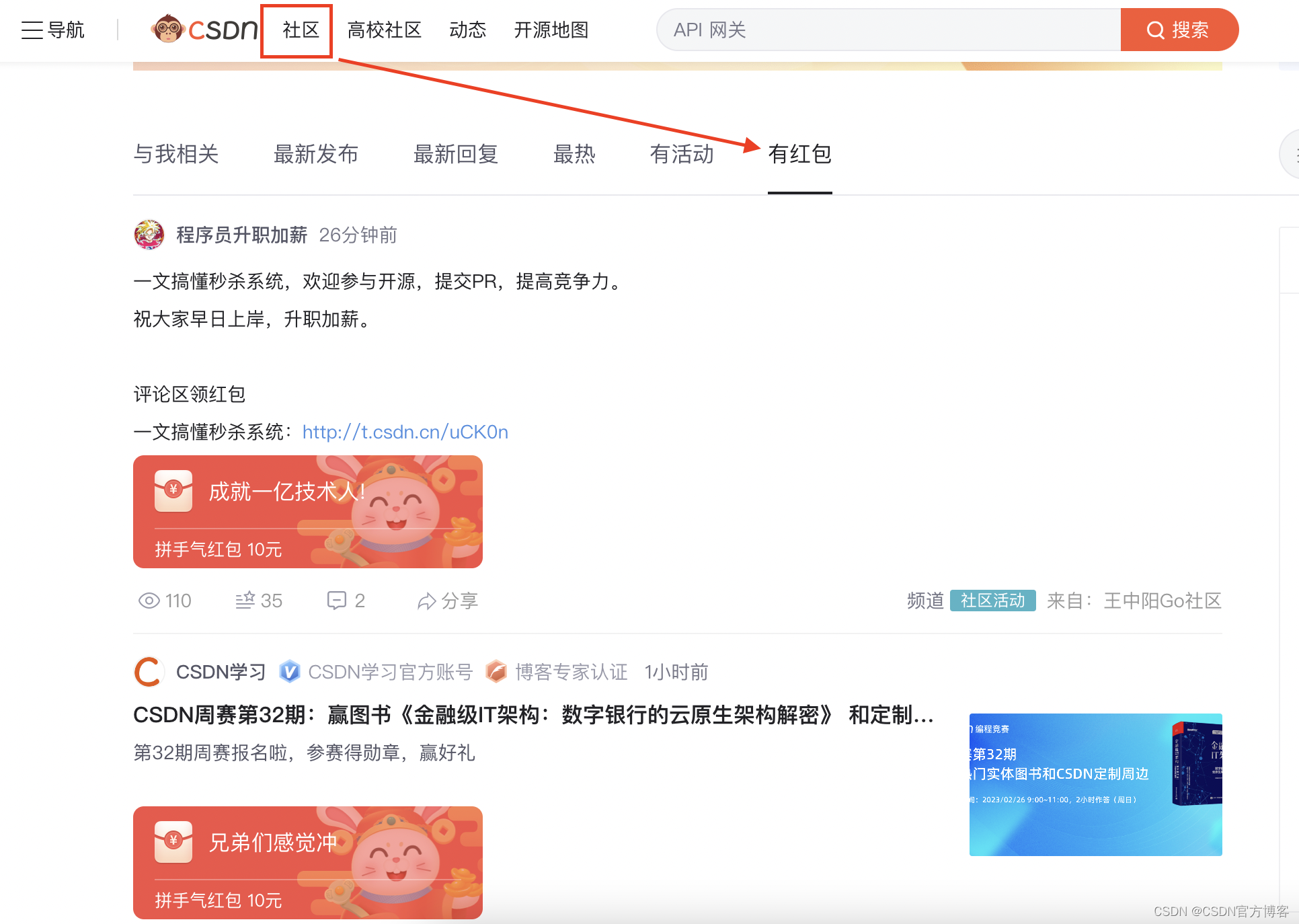Screen dimensions: 1299x924
Task: Click the 分享 share icon
Action: coord(426,601)
